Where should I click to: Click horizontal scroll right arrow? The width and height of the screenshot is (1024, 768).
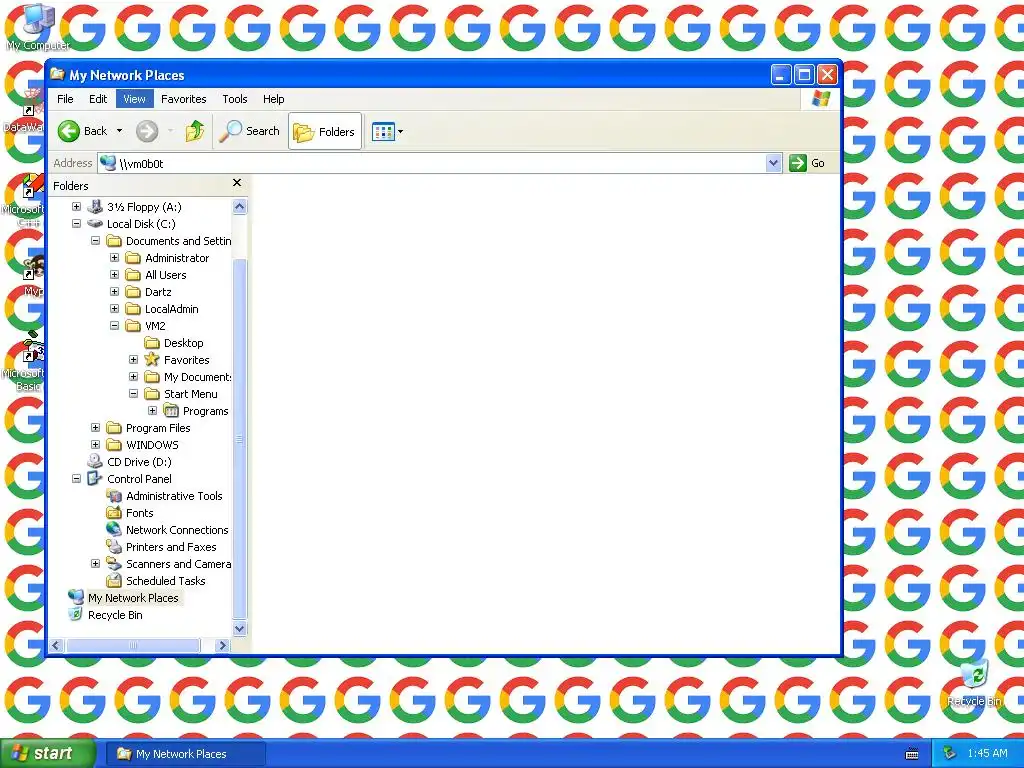tap(223, 645)
